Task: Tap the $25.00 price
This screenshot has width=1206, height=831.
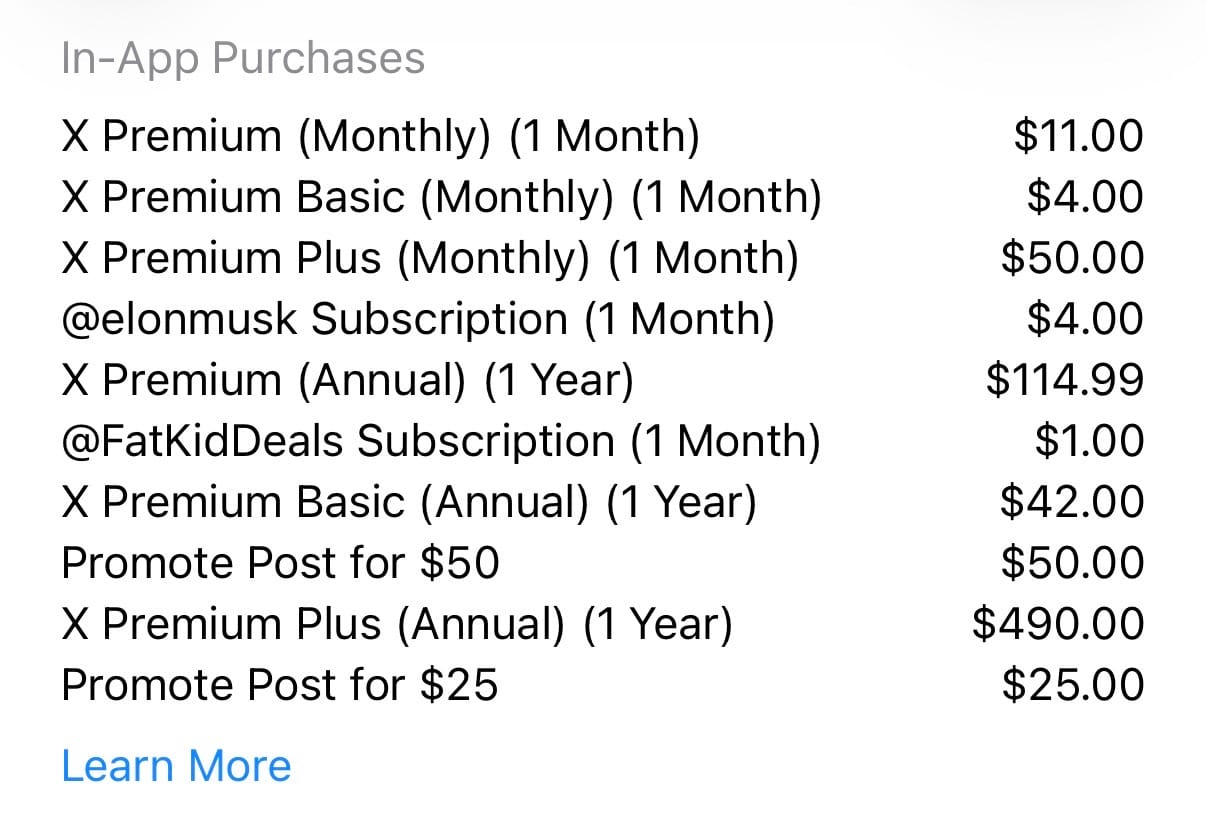Action: (1073, 685)
